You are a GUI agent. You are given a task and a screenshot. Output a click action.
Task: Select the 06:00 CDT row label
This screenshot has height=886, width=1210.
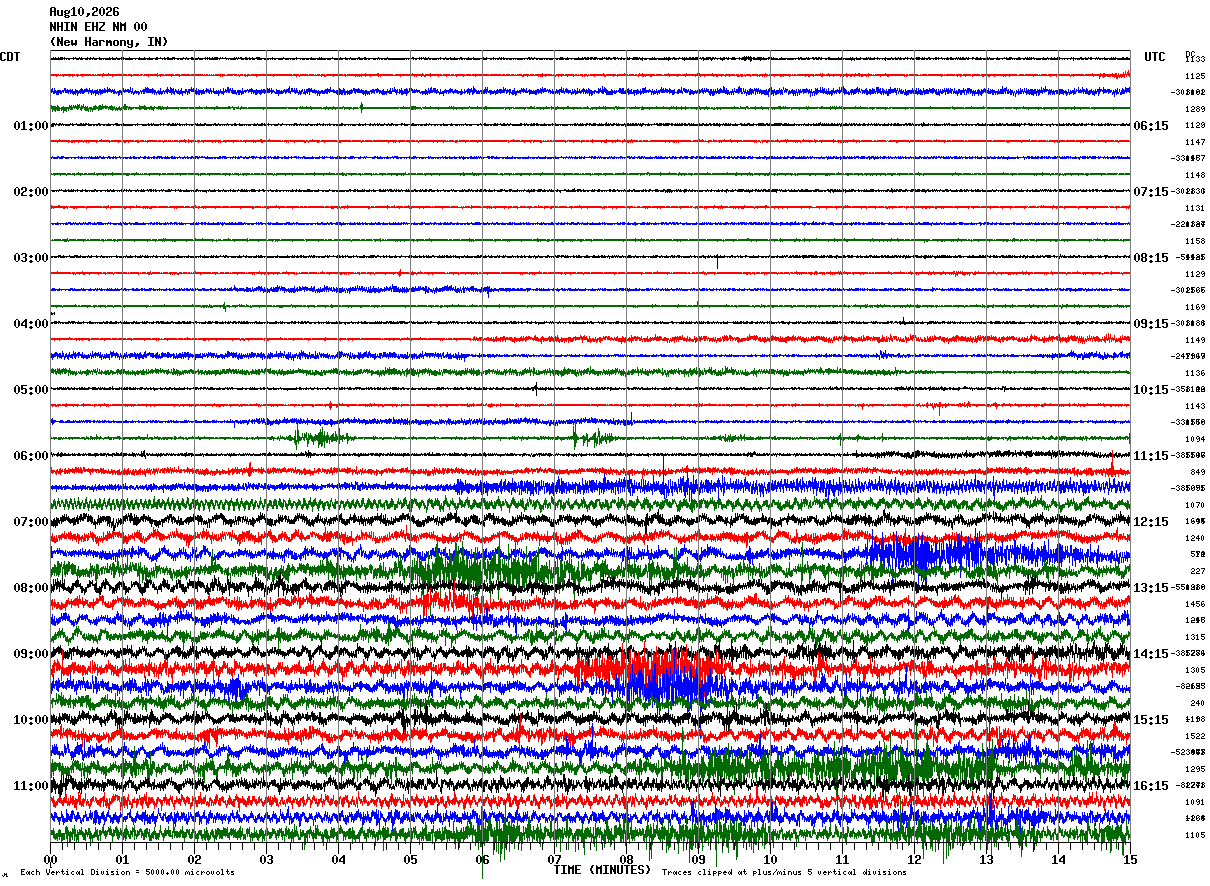[31, 456]
